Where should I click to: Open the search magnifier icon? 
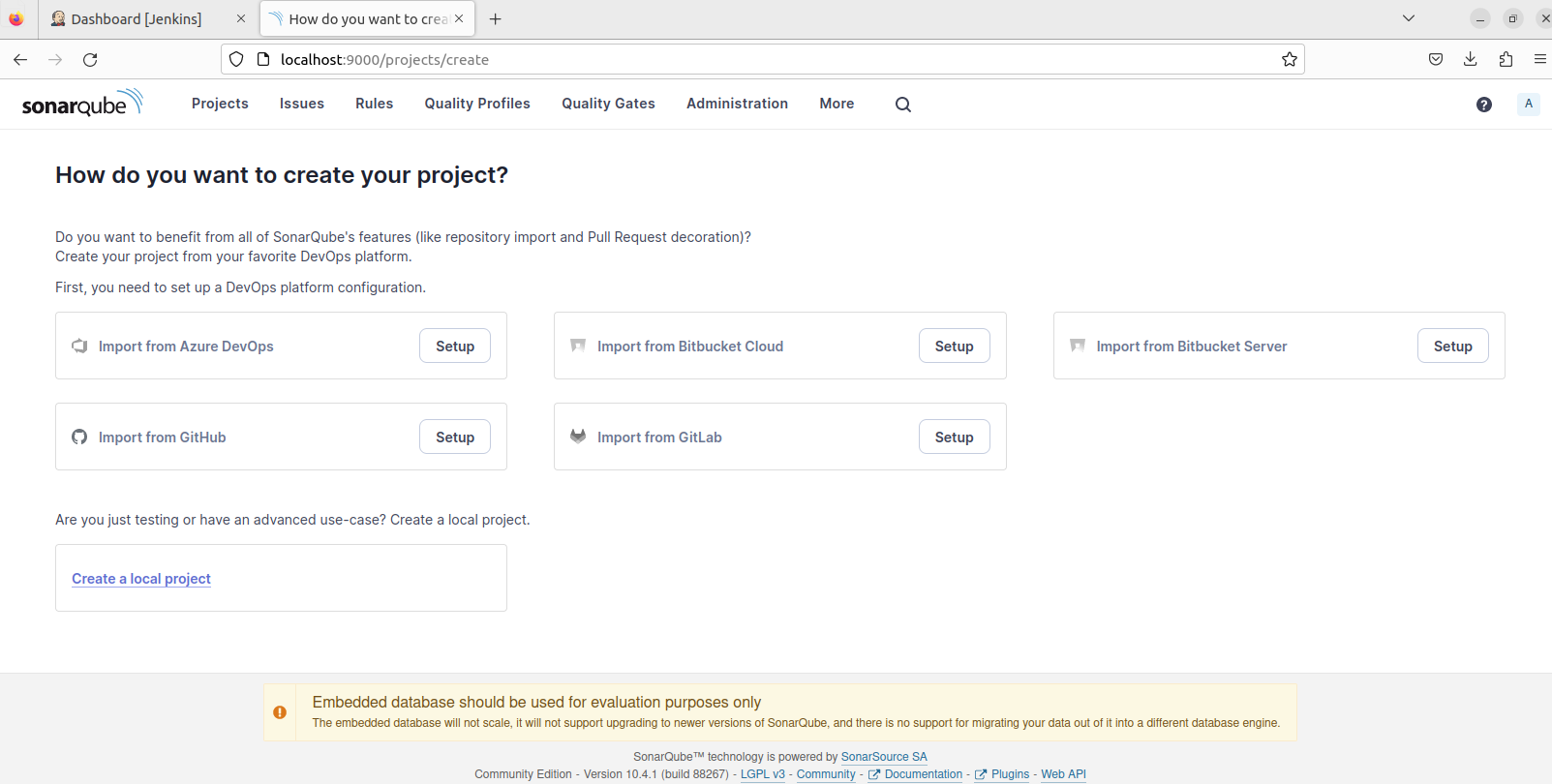(903, 105)
